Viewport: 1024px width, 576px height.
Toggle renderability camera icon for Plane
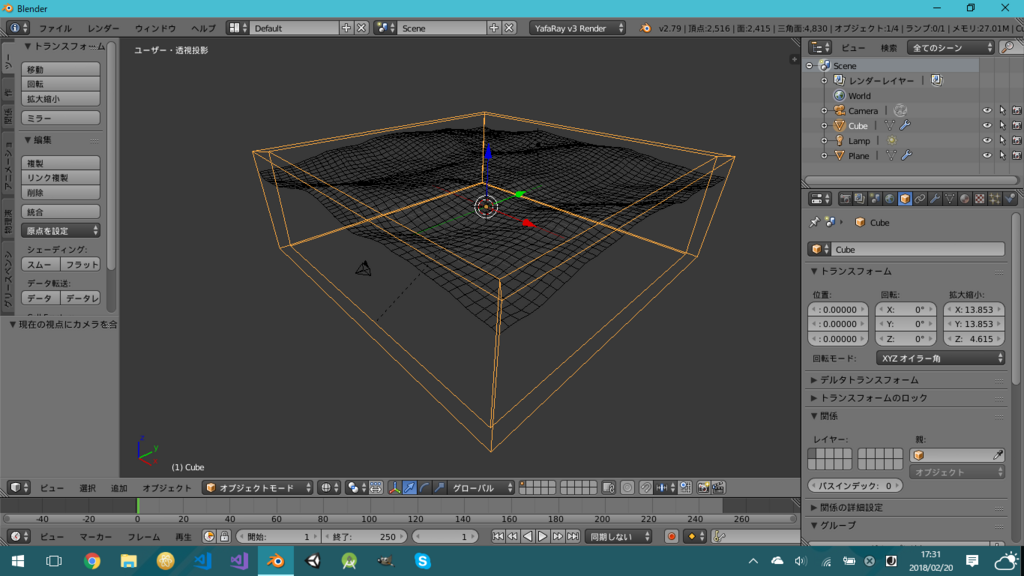point(1017,155)
